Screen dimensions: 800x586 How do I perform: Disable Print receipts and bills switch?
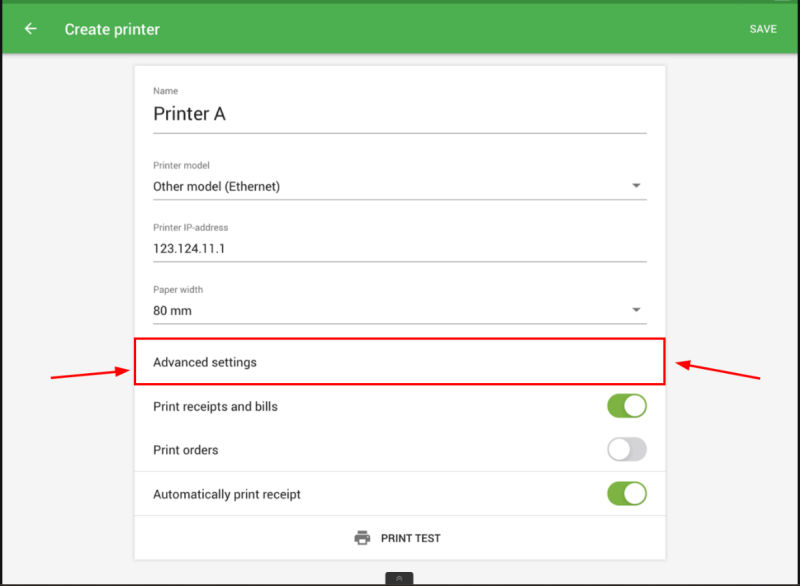click(x=627, y=406)
